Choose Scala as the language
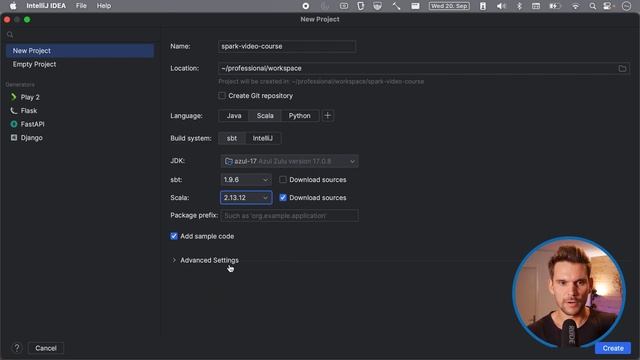640x360 pixels. click(x=265, y=116)
